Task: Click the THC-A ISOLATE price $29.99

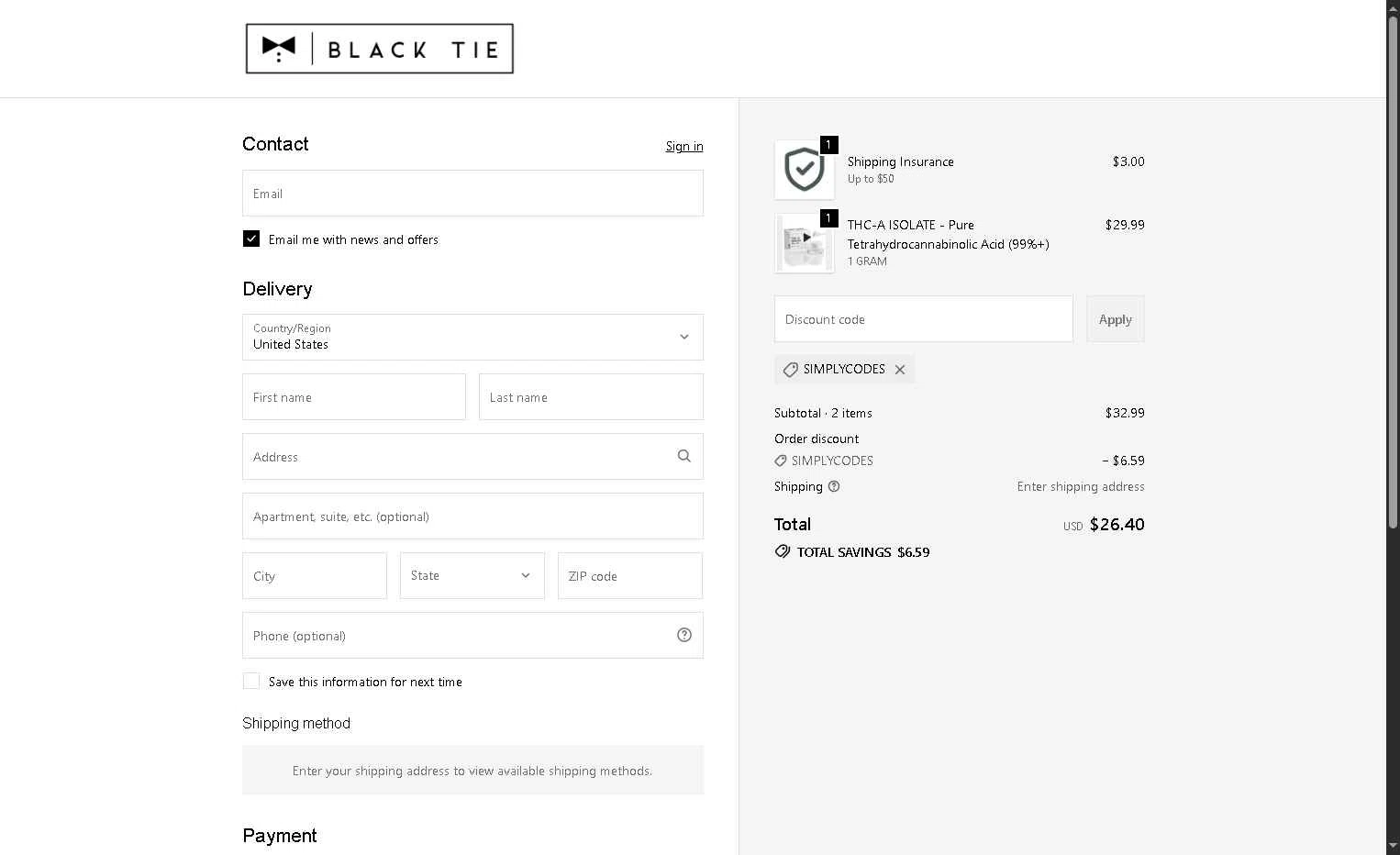Action: [1125, 225]
